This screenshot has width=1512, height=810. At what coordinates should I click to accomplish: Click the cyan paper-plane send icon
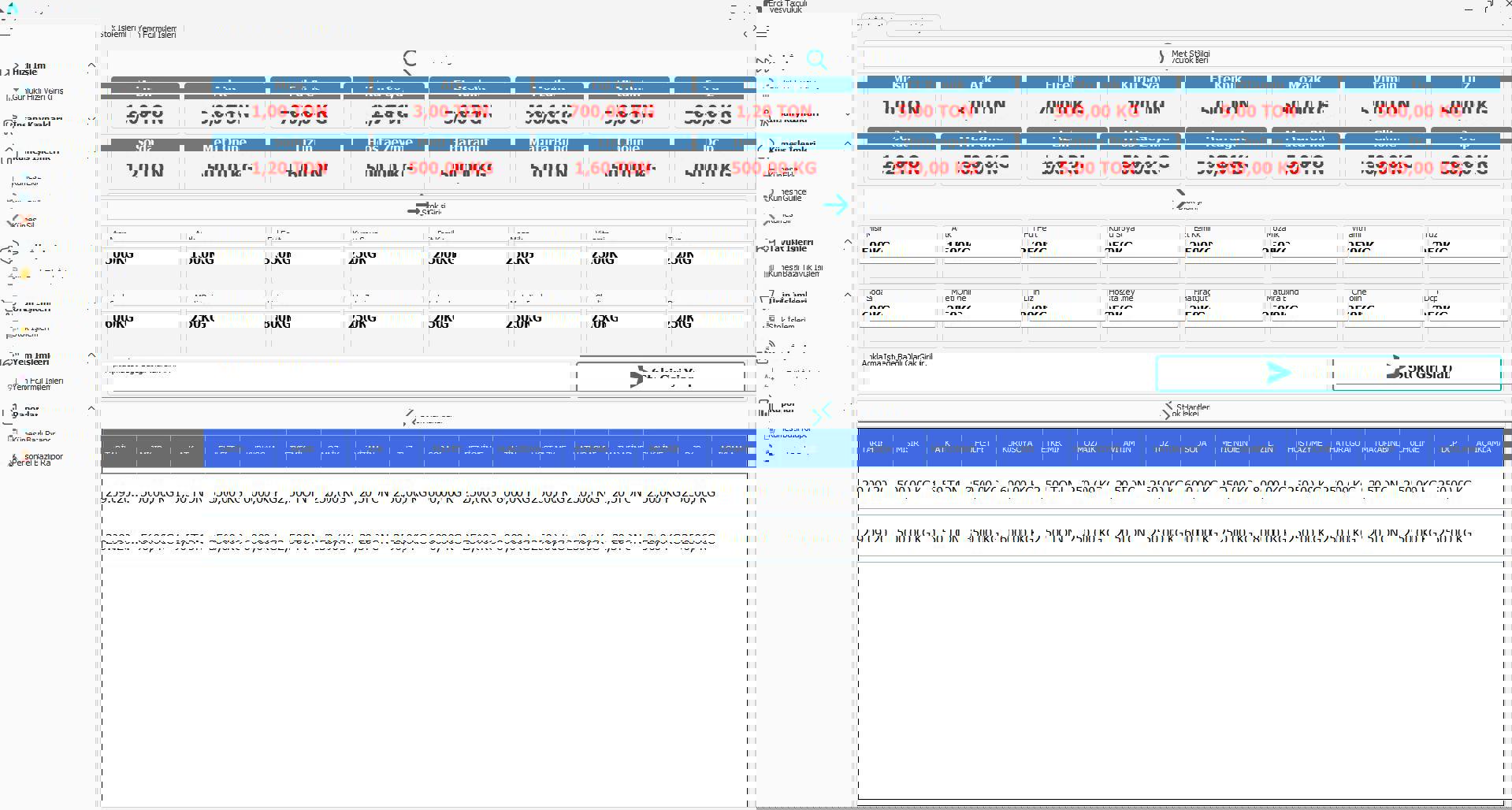(x=1278, y=373)
